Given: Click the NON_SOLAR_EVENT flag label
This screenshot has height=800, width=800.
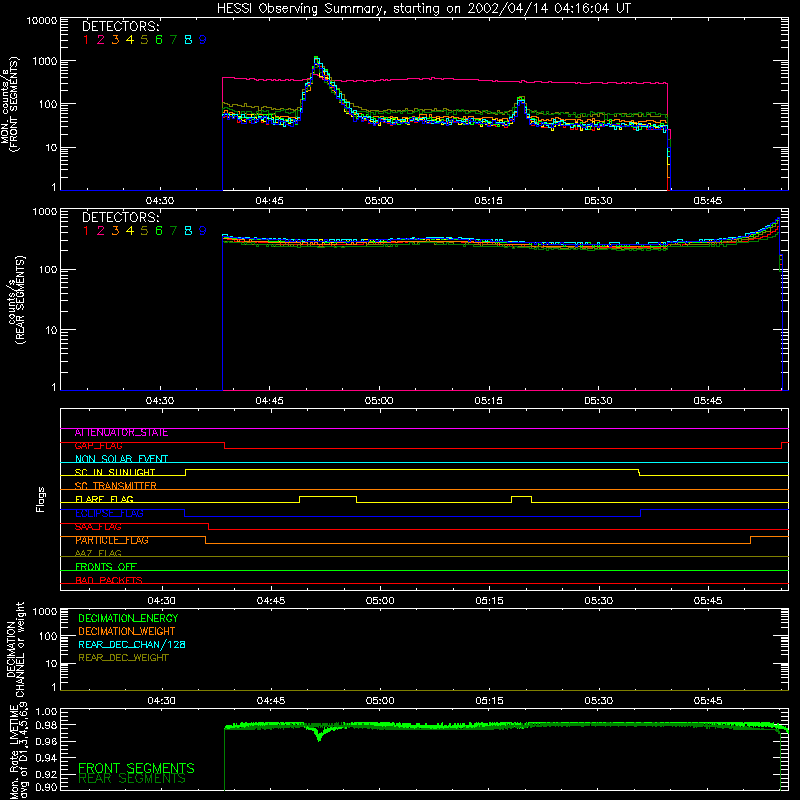Looking at the screenshot, I should [x=121, y=459].
